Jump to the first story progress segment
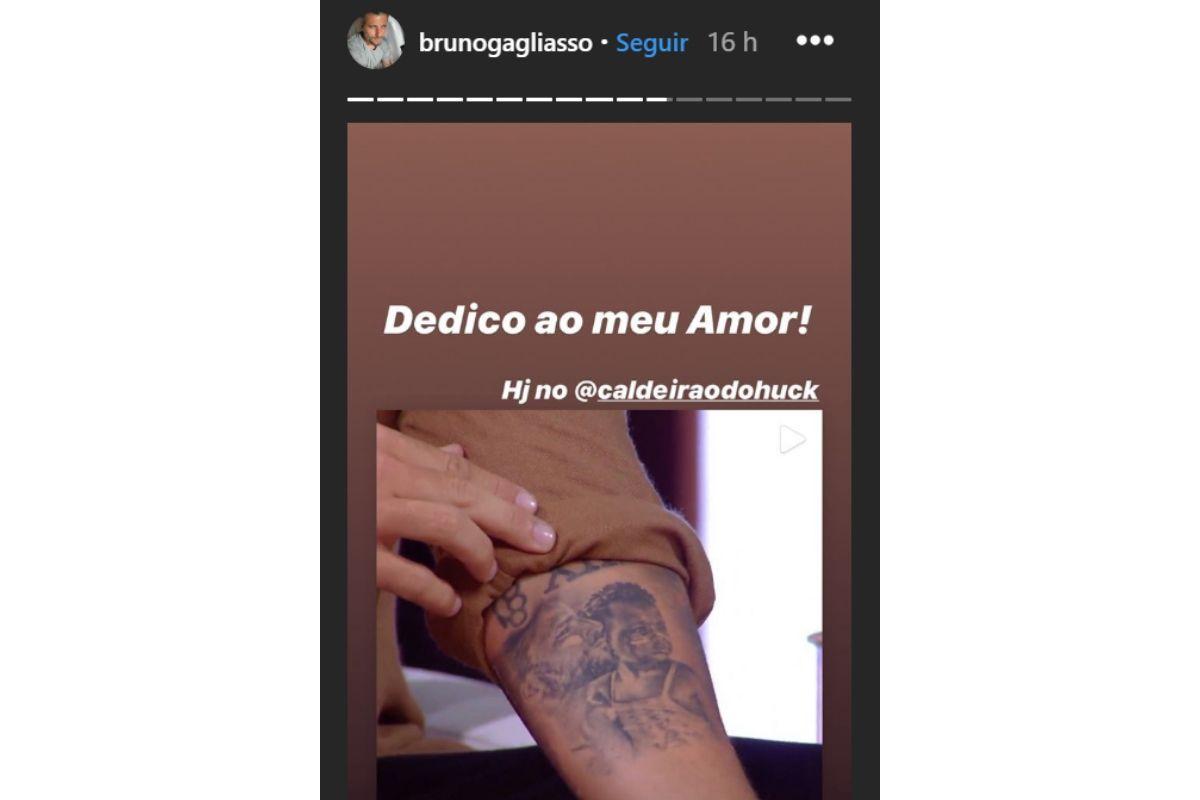 click(360, 99)
